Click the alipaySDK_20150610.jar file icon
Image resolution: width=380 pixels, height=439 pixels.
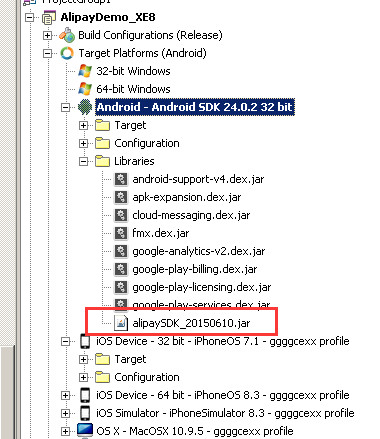pos(120,323)
